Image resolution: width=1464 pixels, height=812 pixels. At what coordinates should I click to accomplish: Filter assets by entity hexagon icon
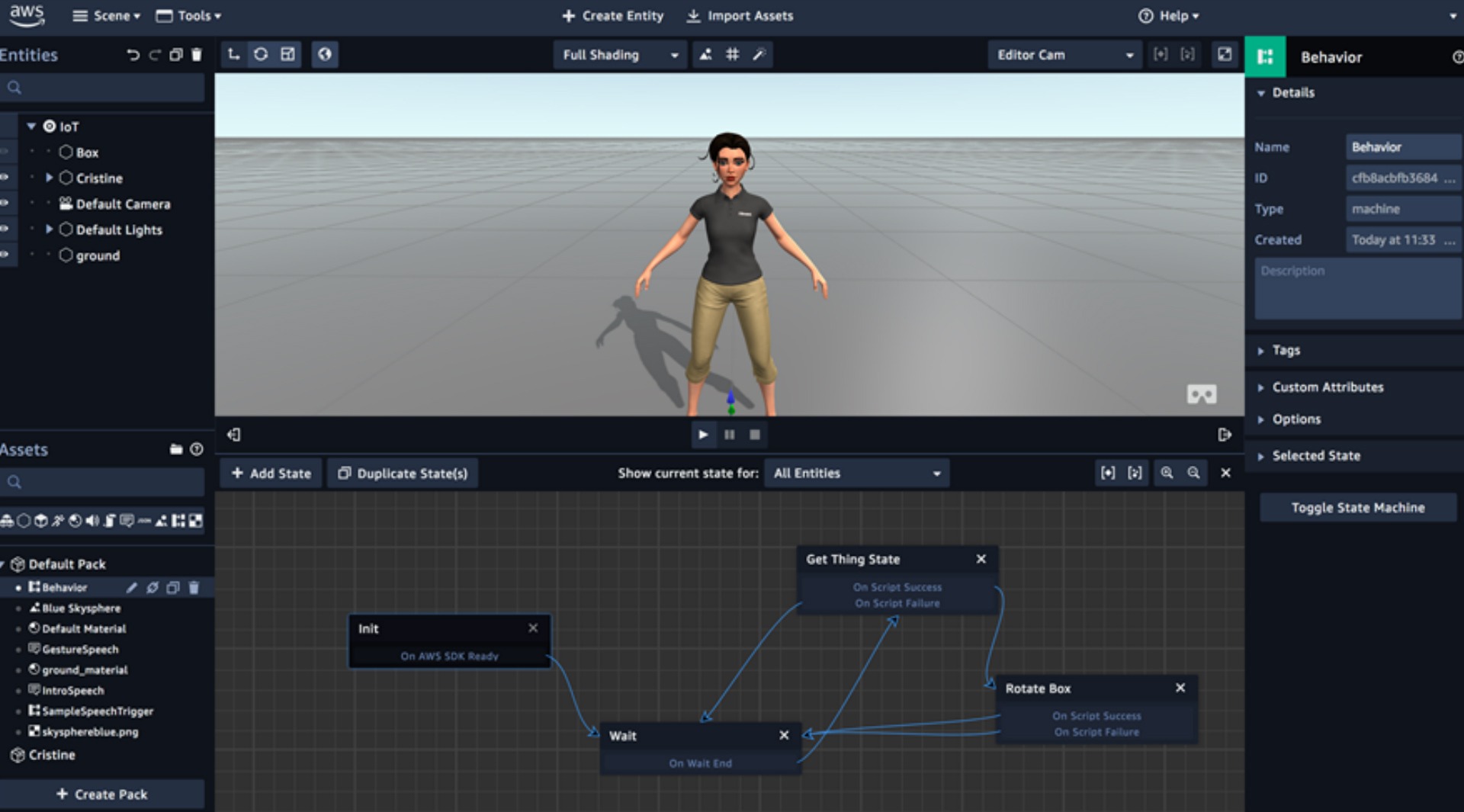click(x=24, y=521)
